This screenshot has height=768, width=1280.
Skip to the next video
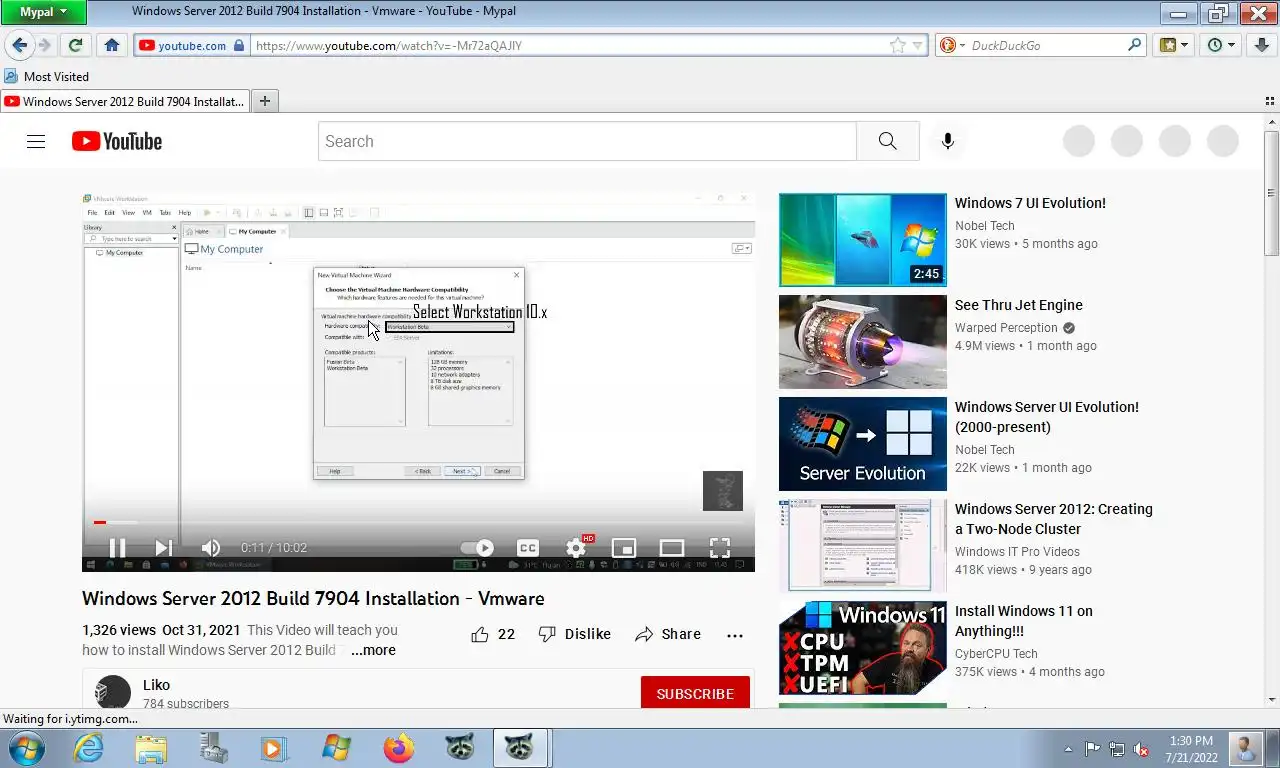click(x=163, y=547)
